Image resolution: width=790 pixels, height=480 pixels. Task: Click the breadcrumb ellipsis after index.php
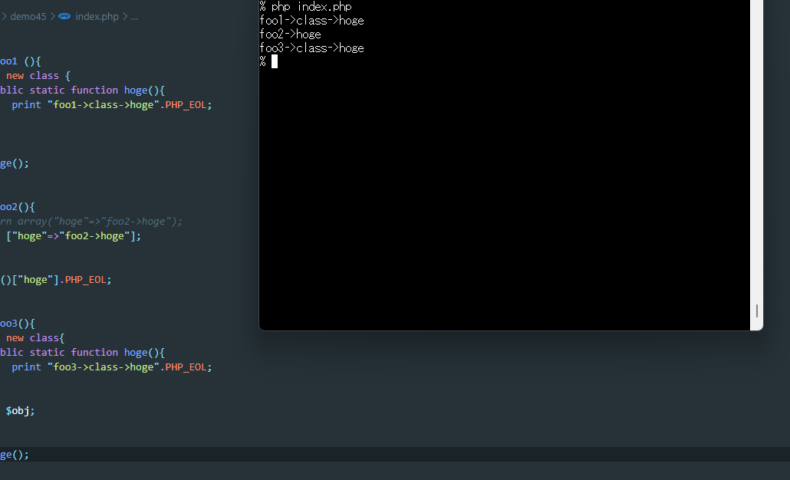click(x=135, y=17)
